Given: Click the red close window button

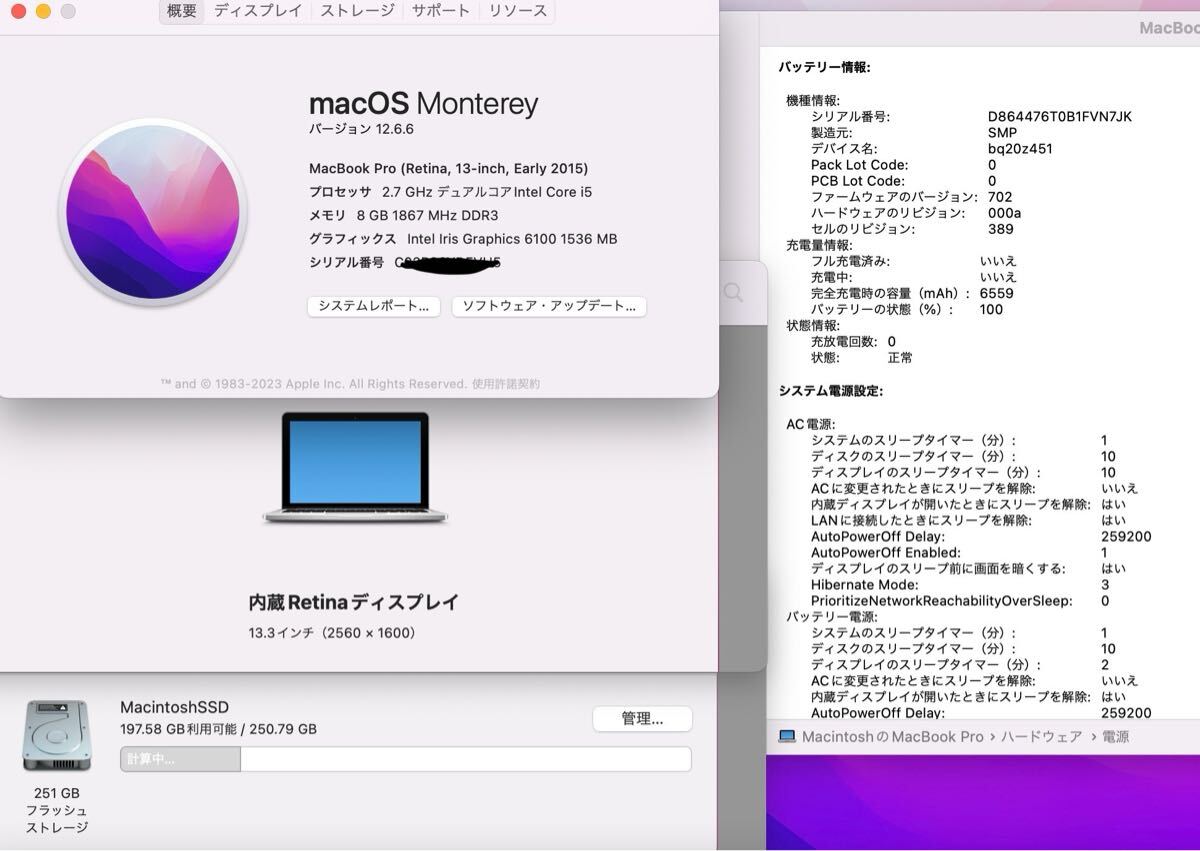Looking at the screenshot, I should 18,11.
